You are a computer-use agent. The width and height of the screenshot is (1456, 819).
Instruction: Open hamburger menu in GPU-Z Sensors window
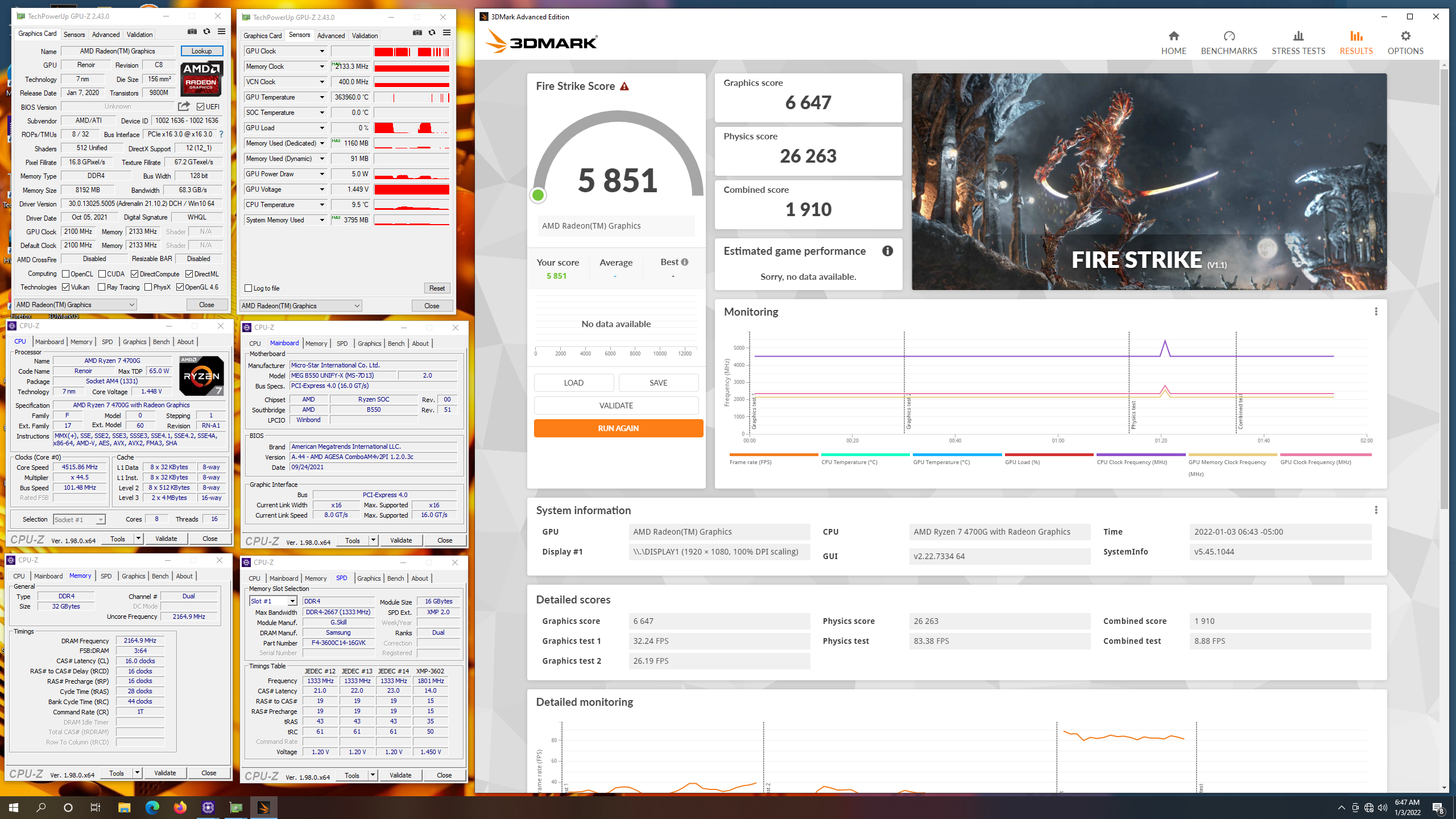click(x=447, y=33)
